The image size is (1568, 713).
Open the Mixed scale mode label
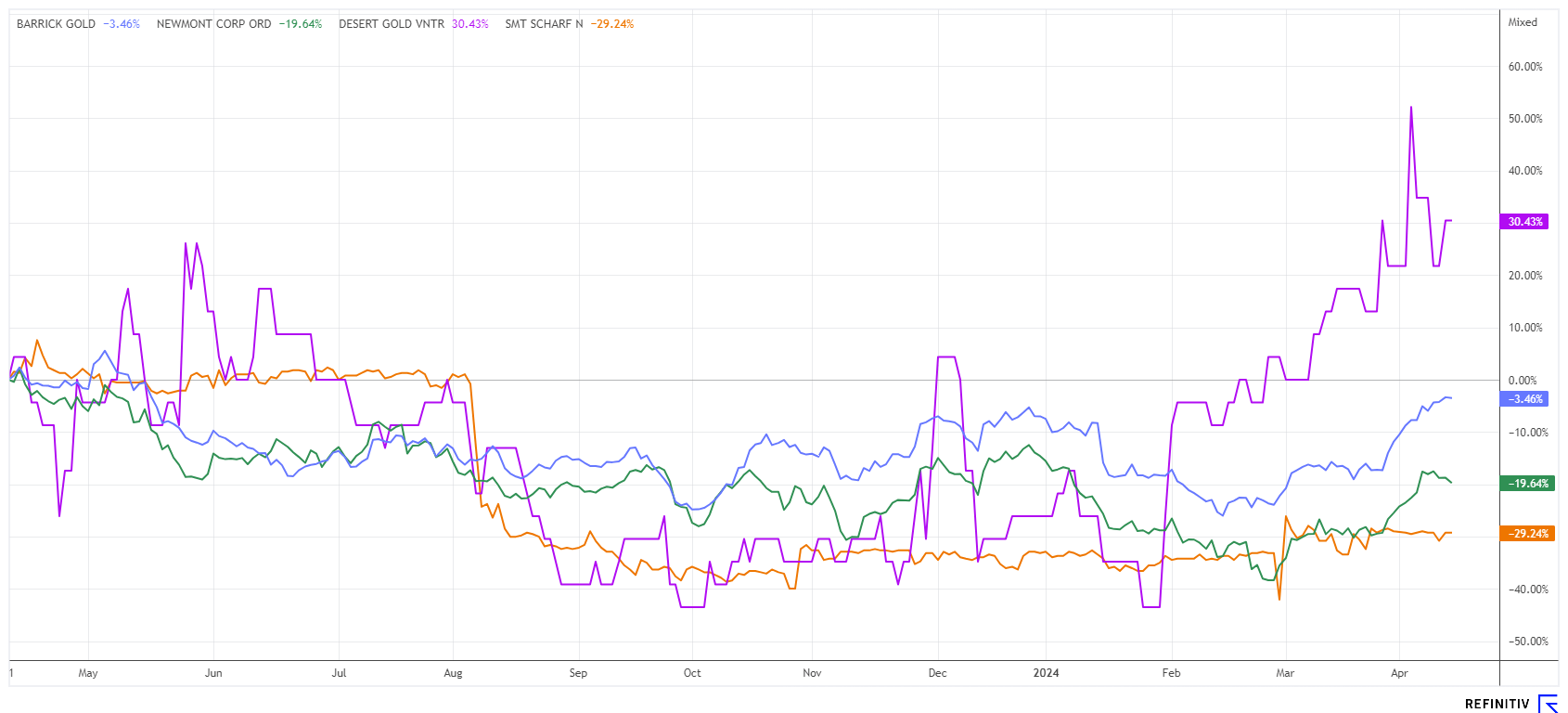1523,22
